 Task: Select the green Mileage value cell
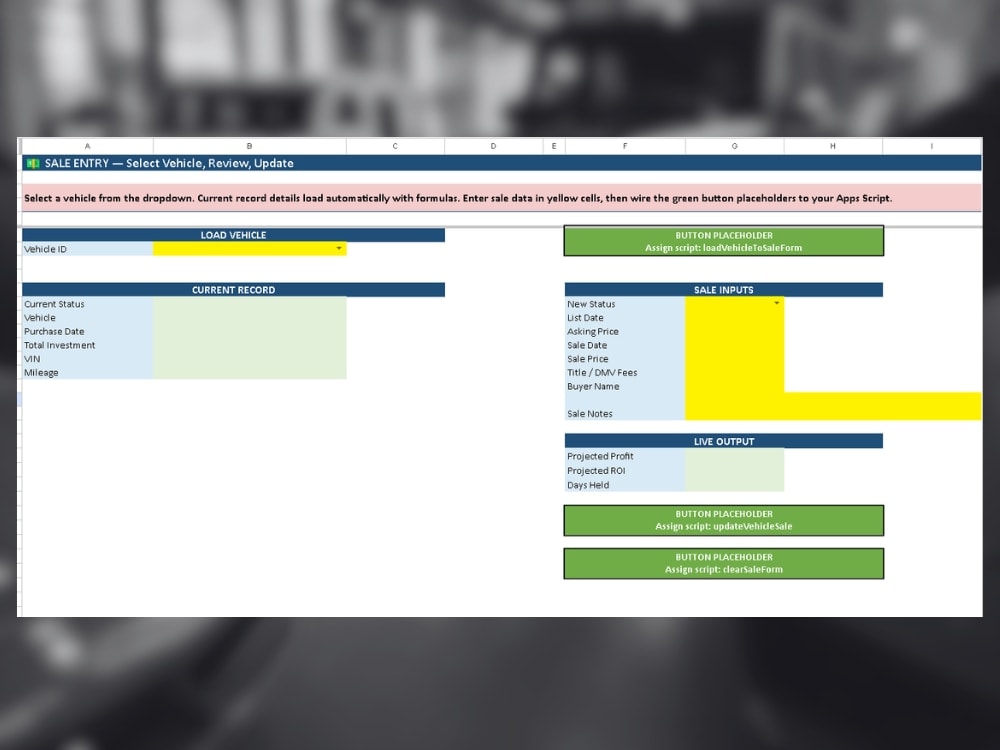coord(249,372)
